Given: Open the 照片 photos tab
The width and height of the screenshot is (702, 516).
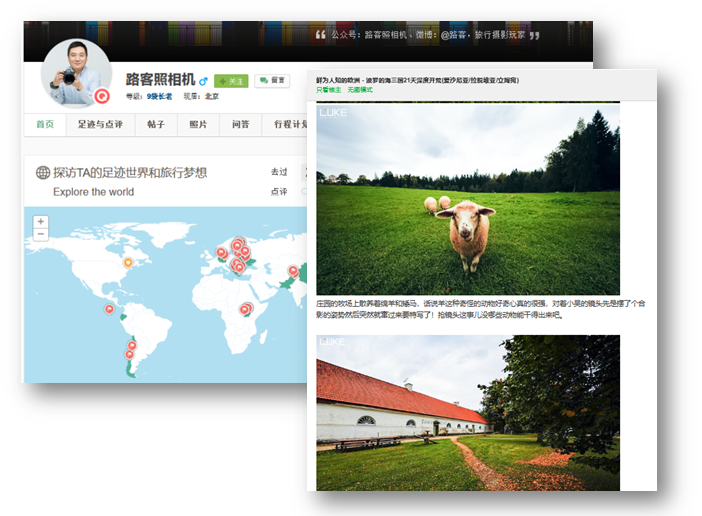Looking at the screenshot, I should [198, 125].
